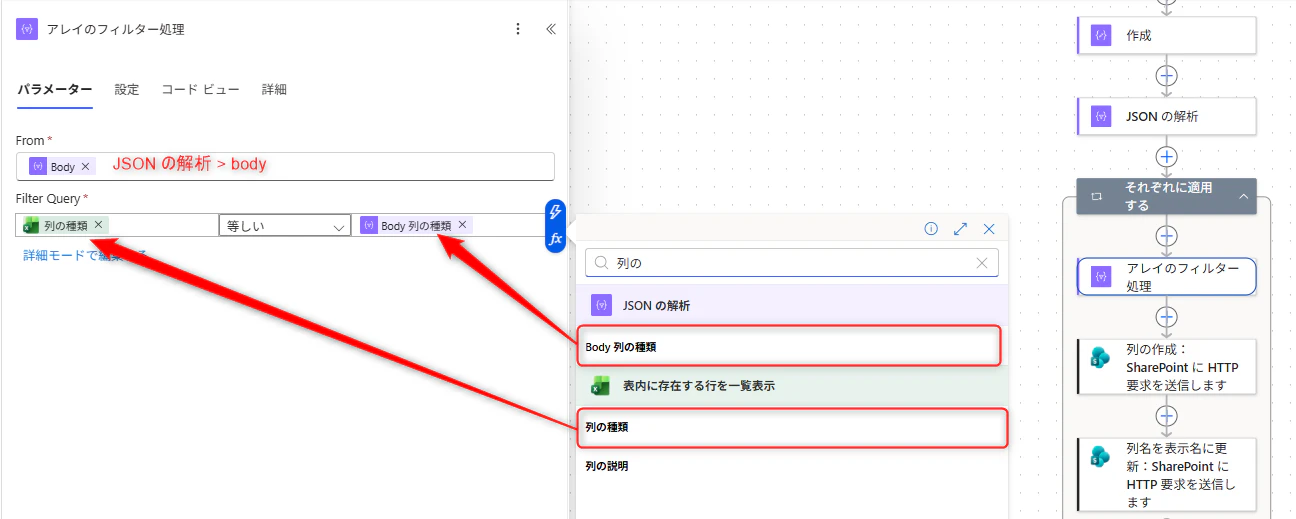Screen dimensions: 1296x519
Task: Open the more options menu for アレイのフィルター処理
Action: point(518,29)
